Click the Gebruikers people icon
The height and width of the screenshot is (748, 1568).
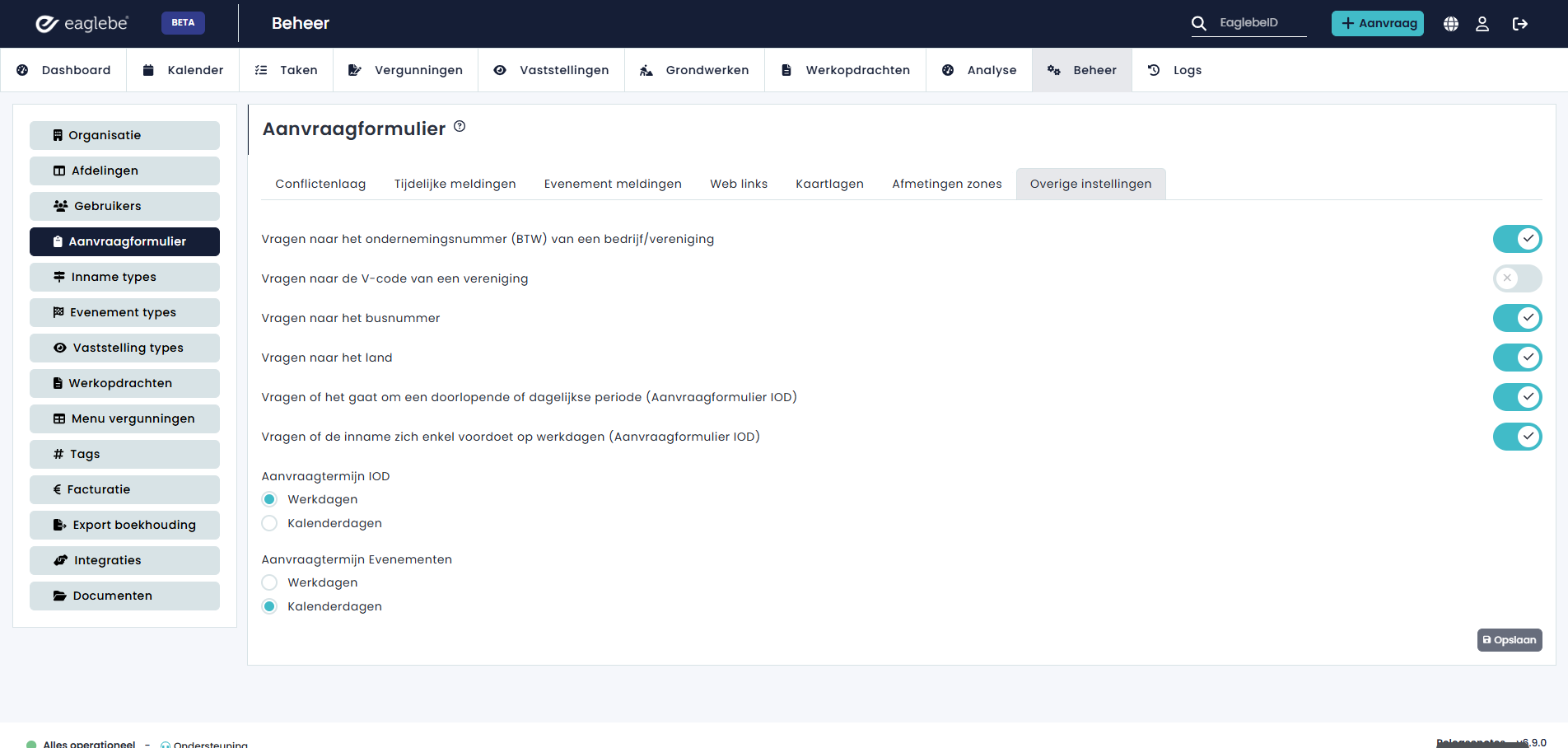(61, 206)
